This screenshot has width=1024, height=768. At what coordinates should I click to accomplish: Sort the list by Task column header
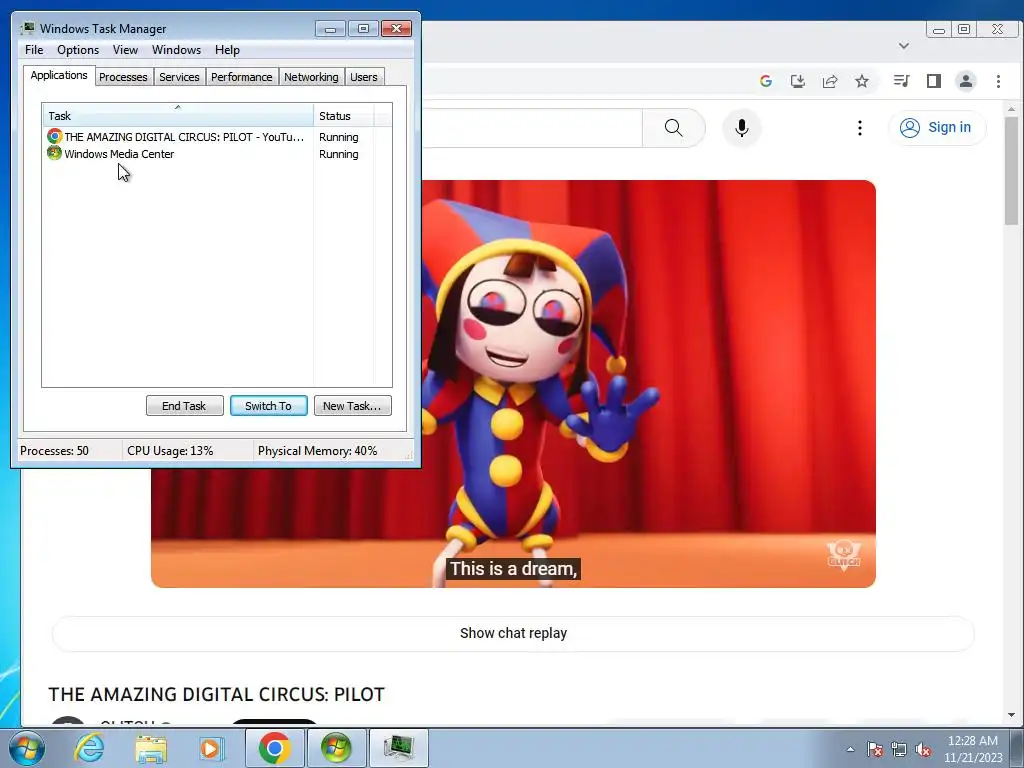point(178,116)
